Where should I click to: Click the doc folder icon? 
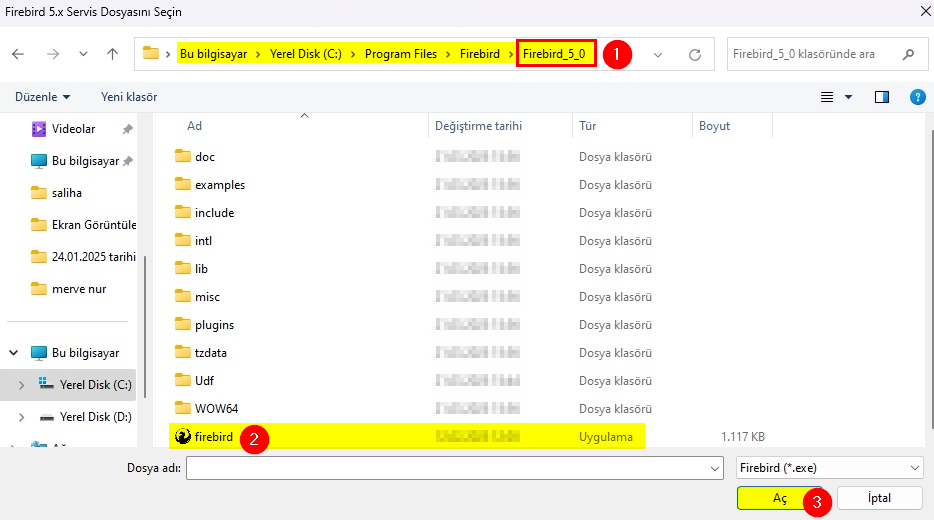pos(183,156)
